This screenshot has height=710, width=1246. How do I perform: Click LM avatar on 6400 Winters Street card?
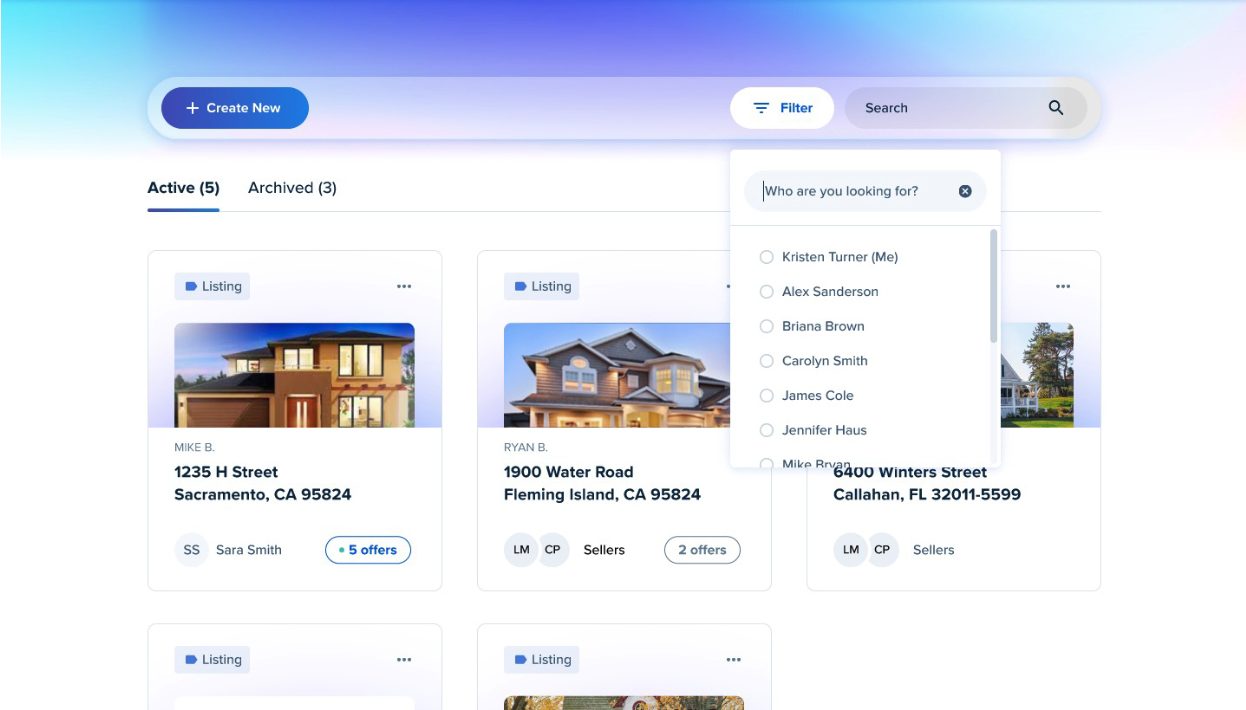(x=850, y=550)
